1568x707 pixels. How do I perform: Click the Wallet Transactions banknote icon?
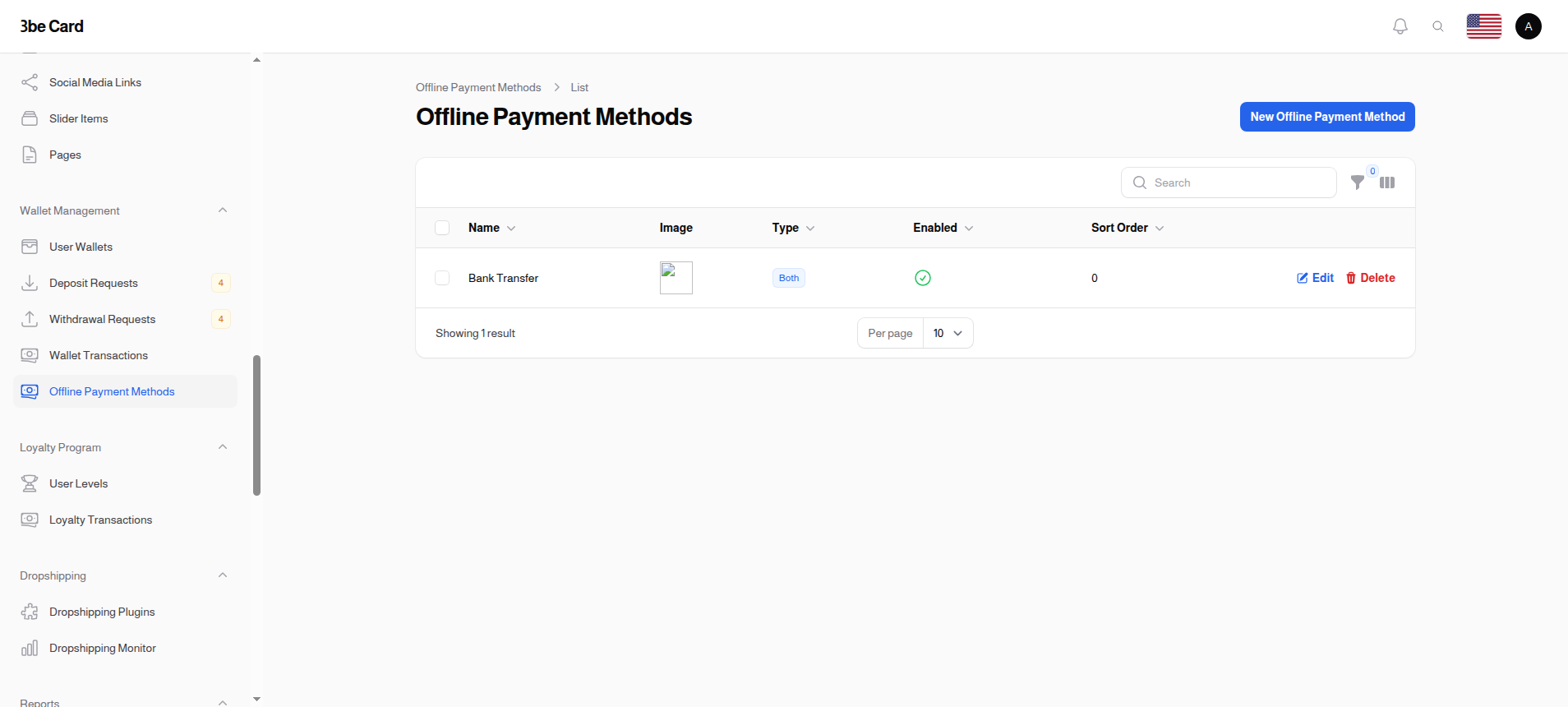30,355
